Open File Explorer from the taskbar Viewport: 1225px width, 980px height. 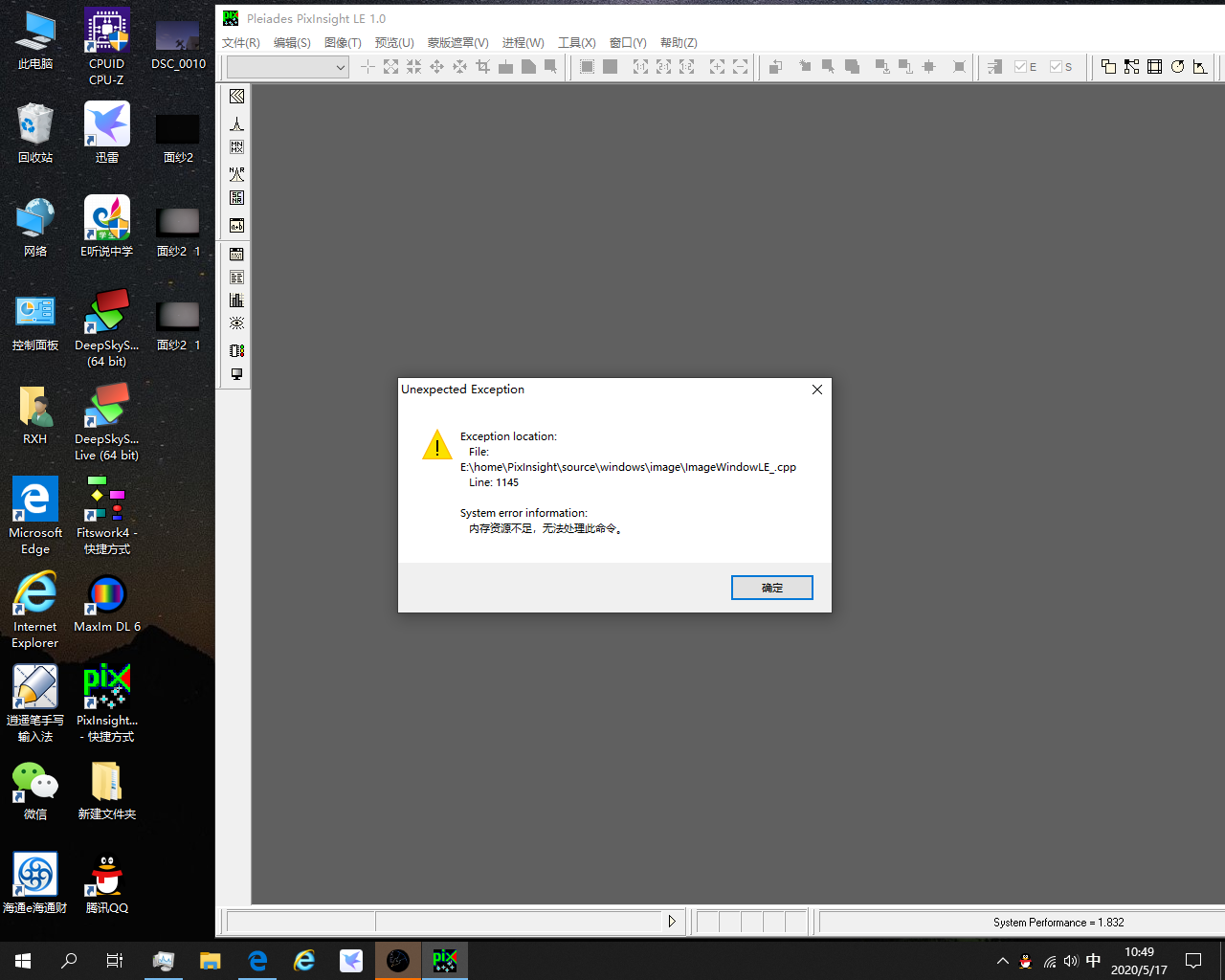coord(211,961)
